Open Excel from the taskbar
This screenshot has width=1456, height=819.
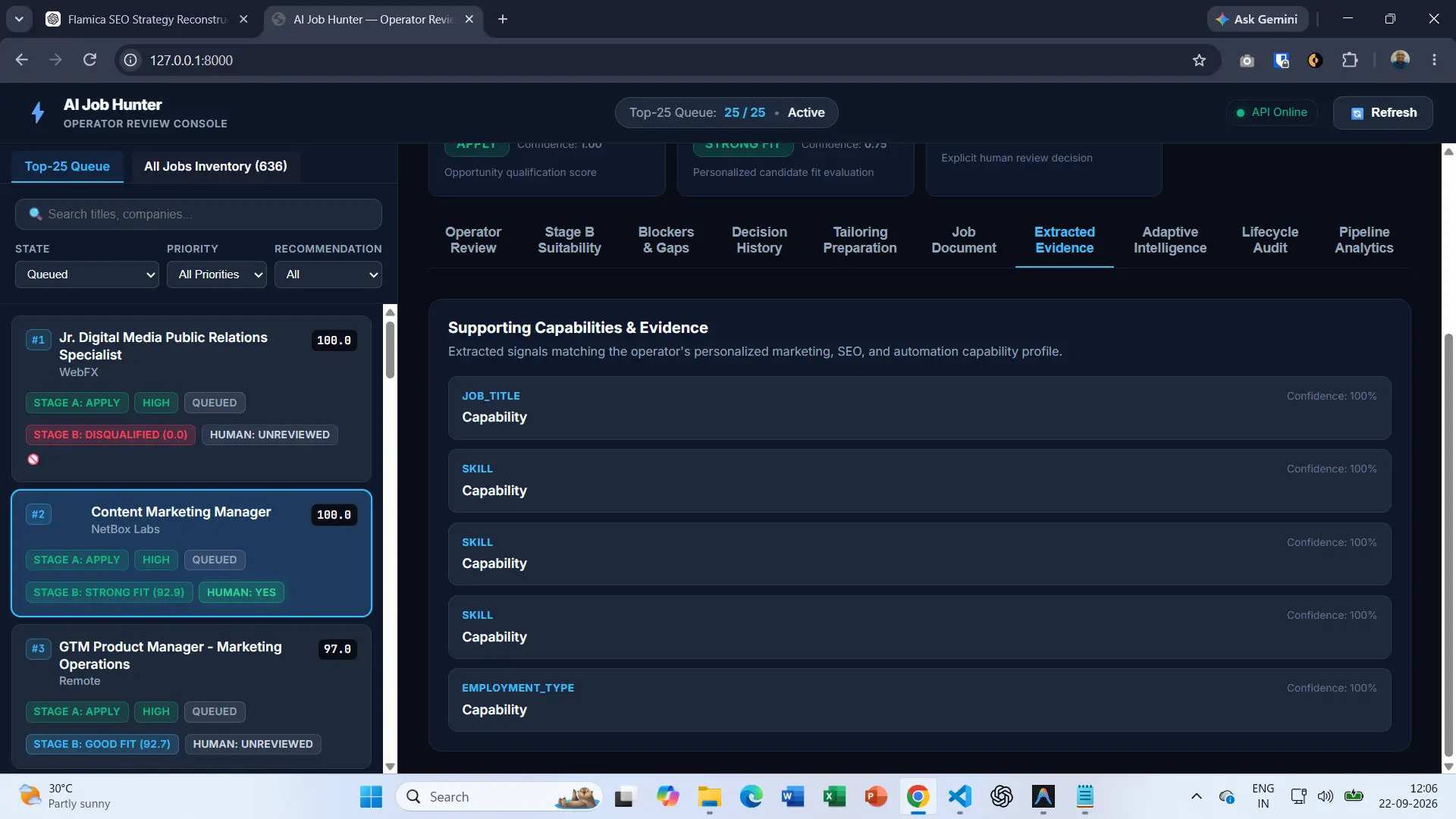pos(834,797)
